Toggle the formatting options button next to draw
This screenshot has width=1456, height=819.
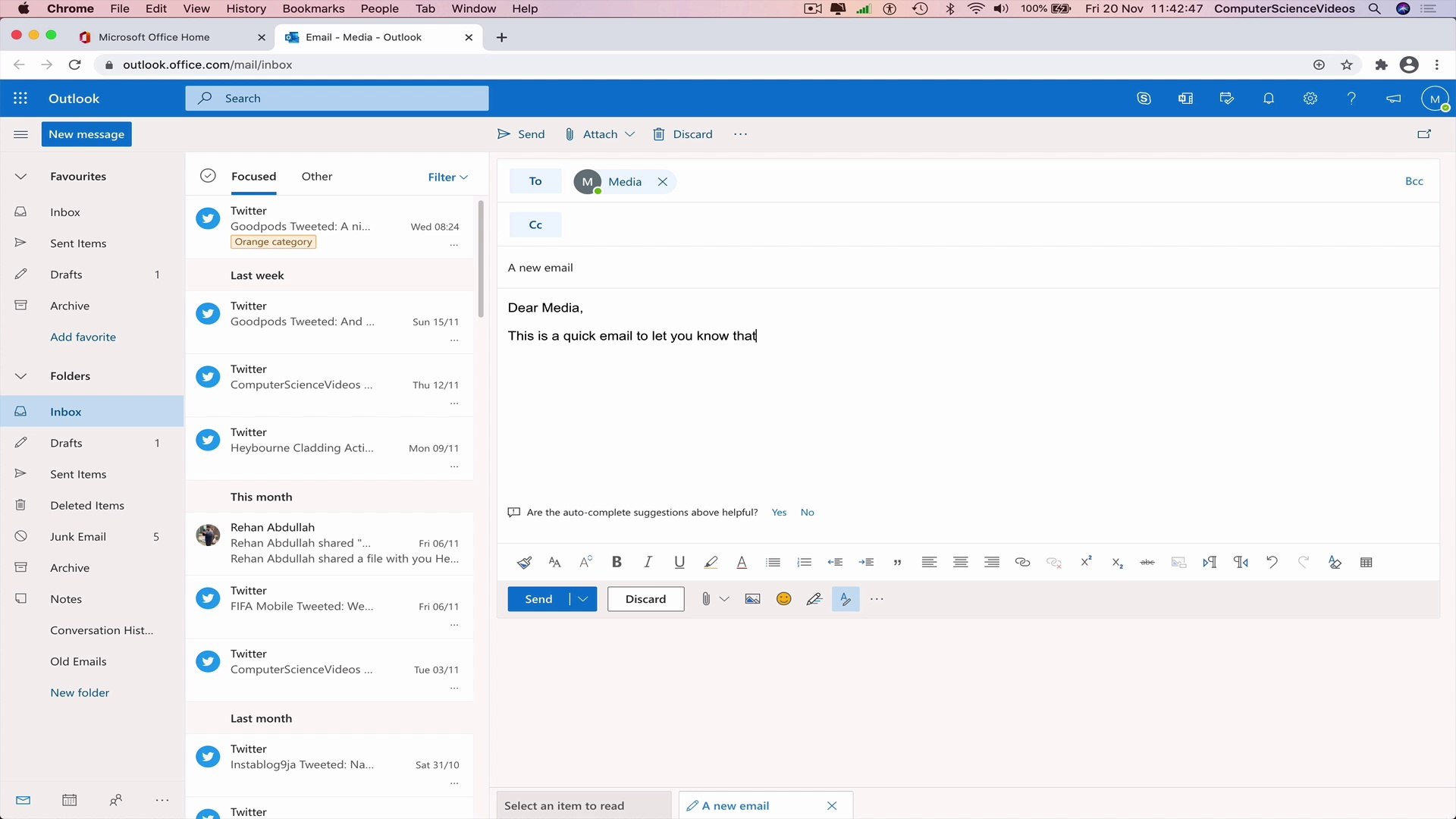tap(846, 599)
